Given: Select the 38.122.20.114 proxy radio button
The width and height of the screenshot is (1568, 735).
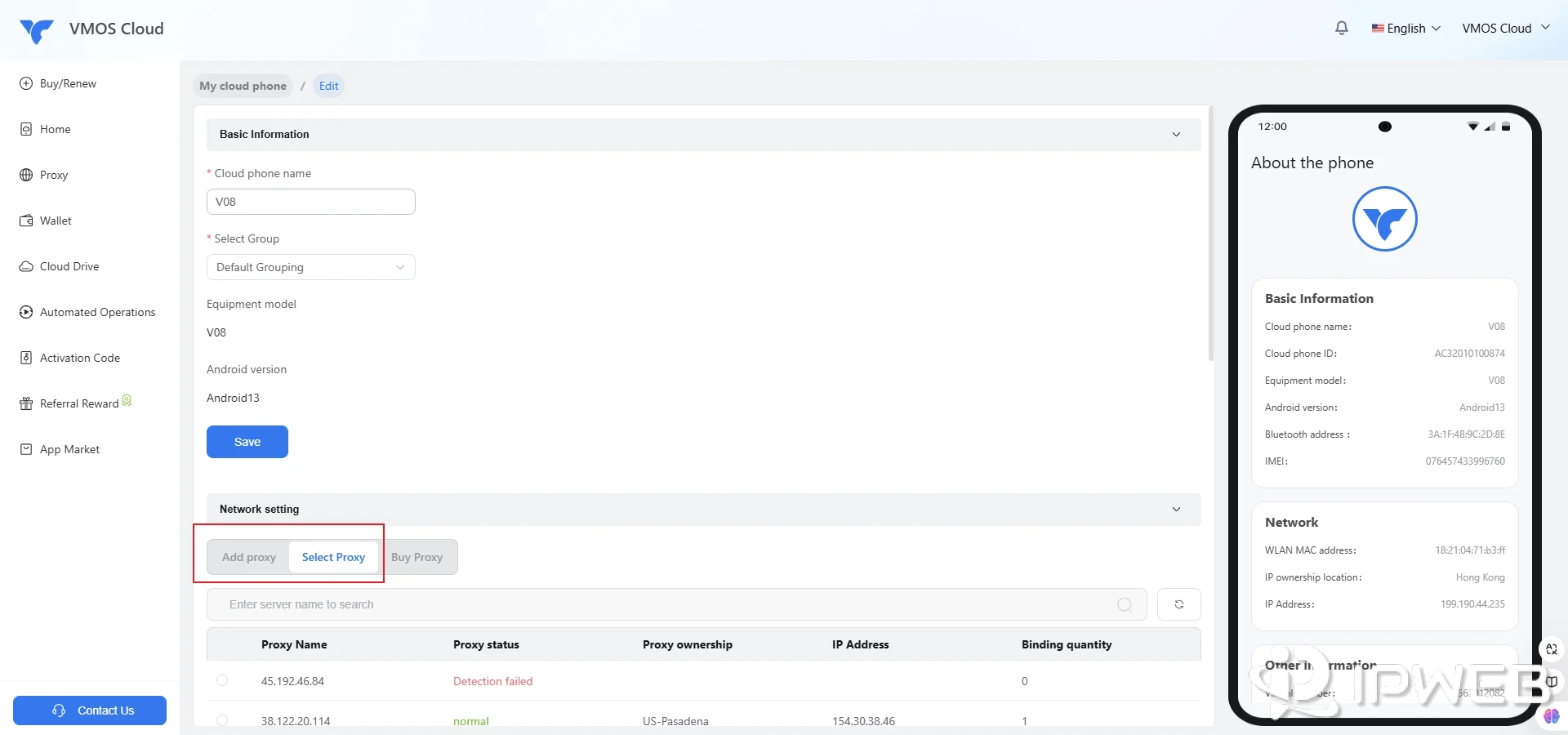Looking at the screenshot, I should click(x=222, y=720).
